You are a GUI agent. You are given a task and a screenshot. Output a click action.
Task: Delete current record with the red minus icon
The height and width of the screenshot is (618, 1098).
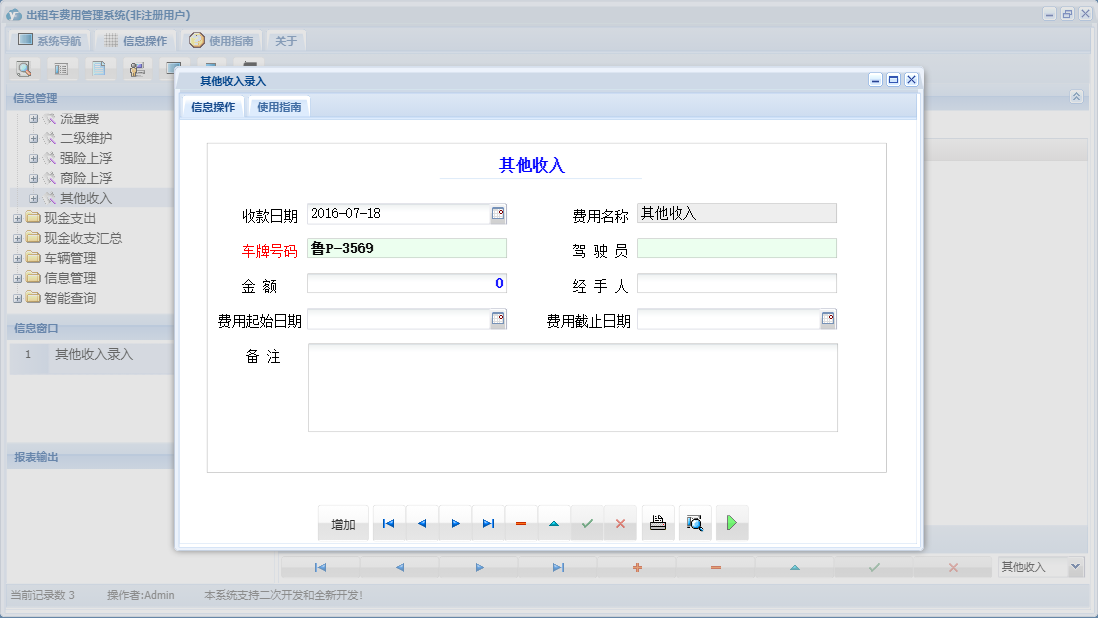[x=521, y=522]
